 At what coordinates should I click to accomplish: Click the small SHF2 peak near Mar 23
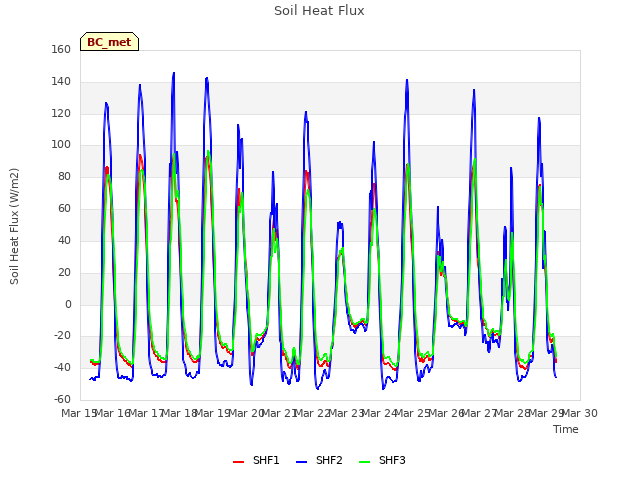(340, 223)
